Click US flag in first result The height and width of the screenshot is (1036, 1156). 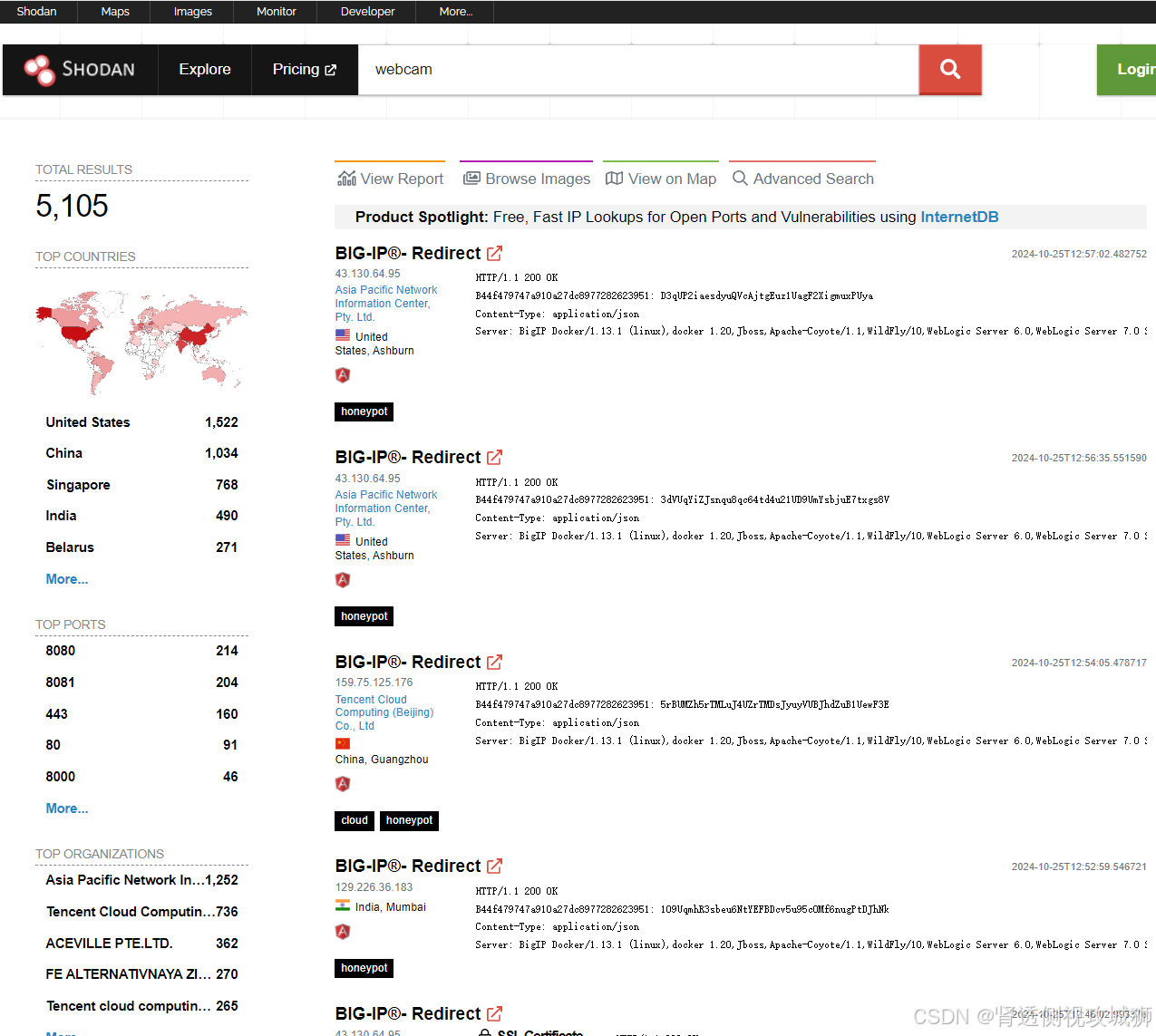(343, 335)
